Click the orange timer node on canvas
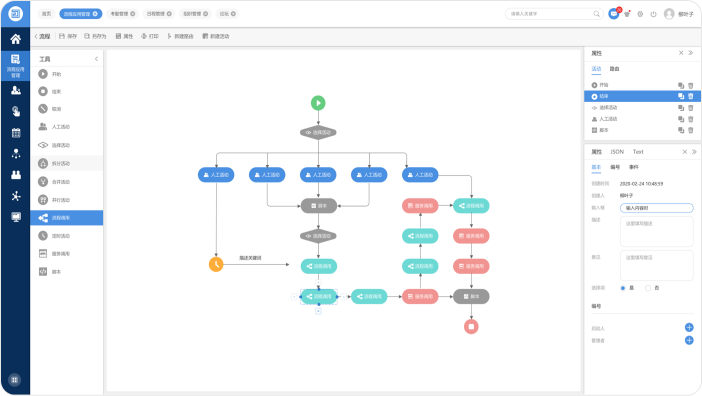The image size is (702, 396). (x=216, y=264)
